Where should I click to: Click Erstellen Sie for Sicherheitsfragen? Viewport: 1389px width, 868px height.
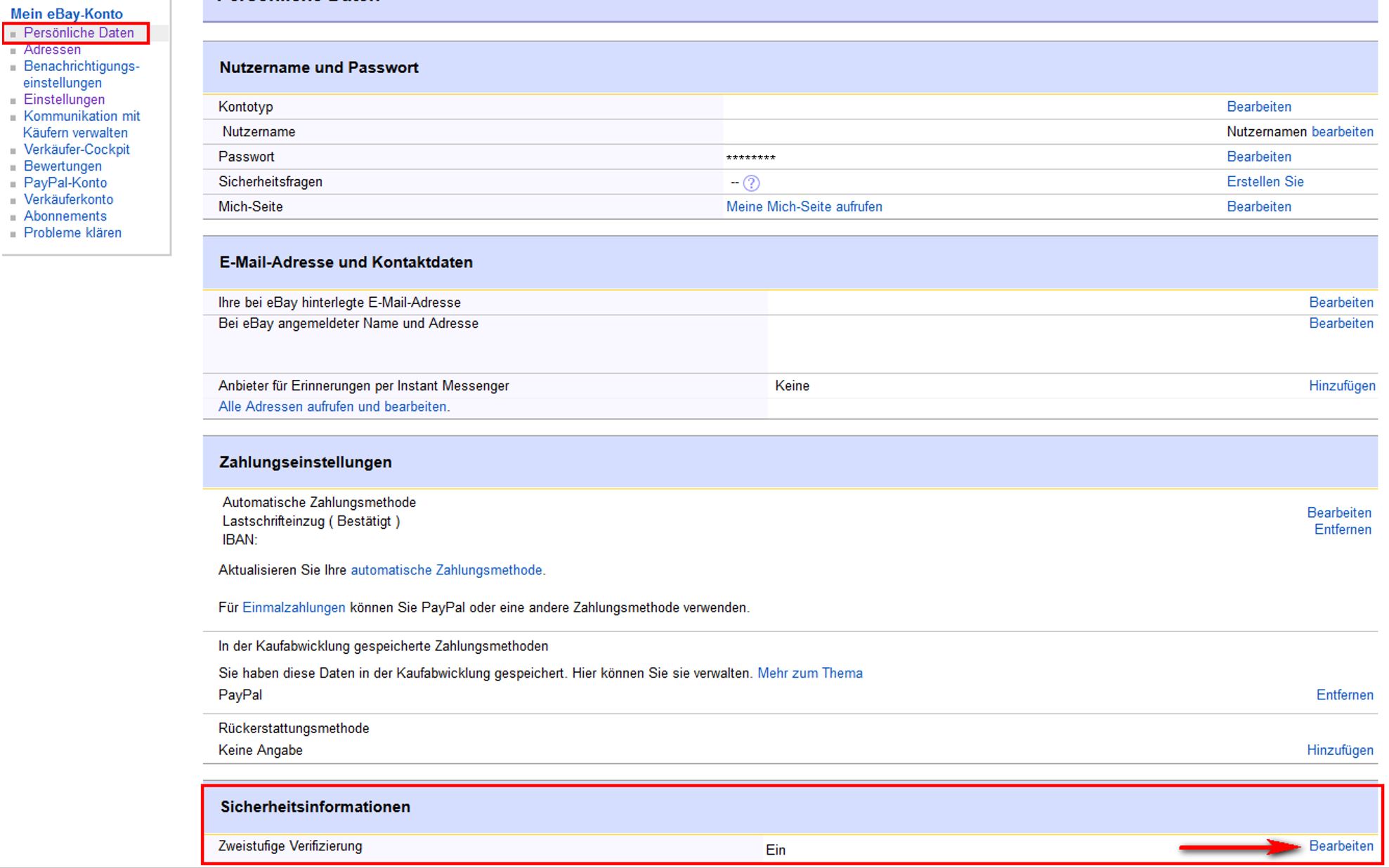1265,182
